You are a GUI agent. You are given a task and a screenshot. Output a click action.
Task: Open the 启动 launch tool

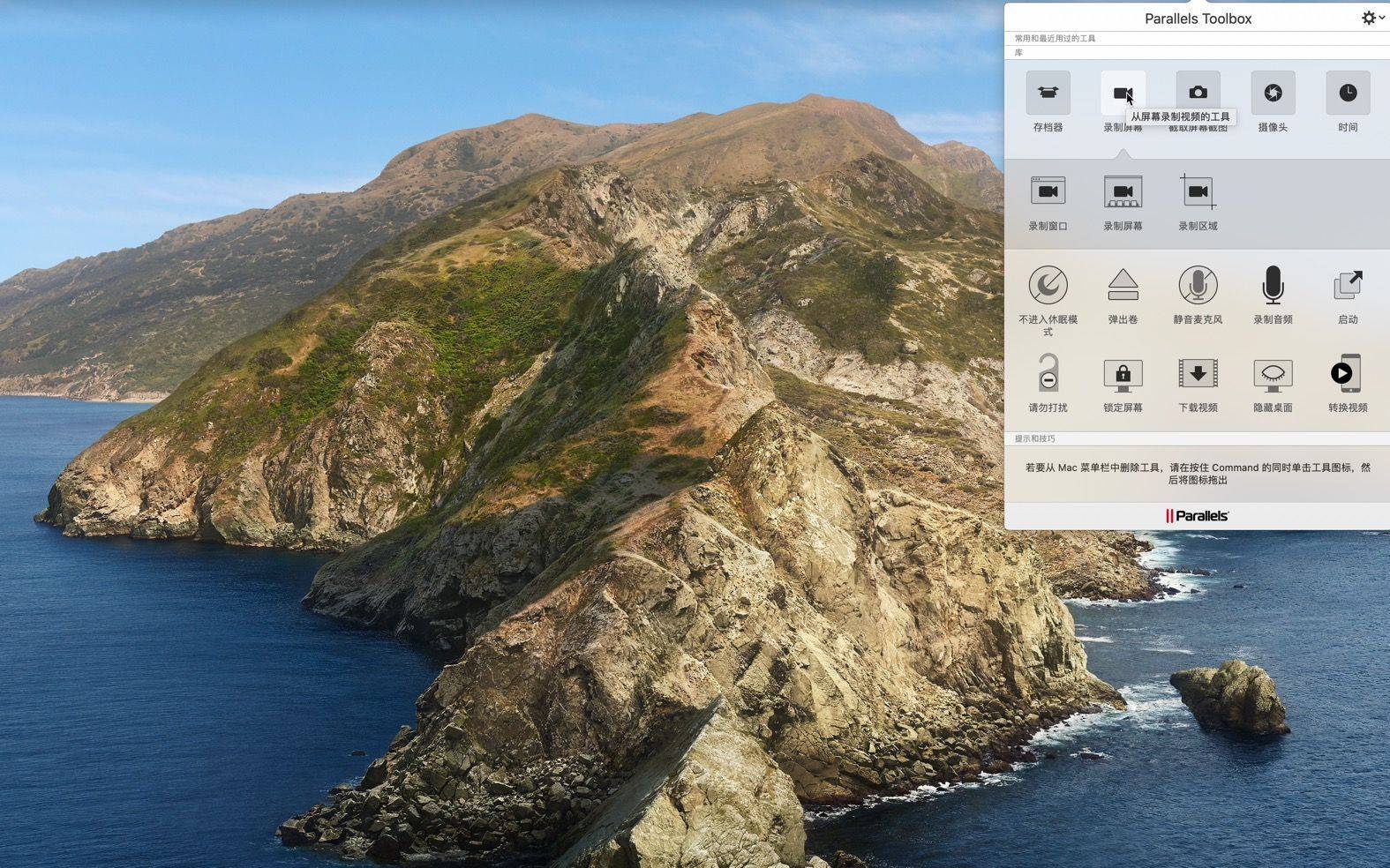click(1348, 286)
